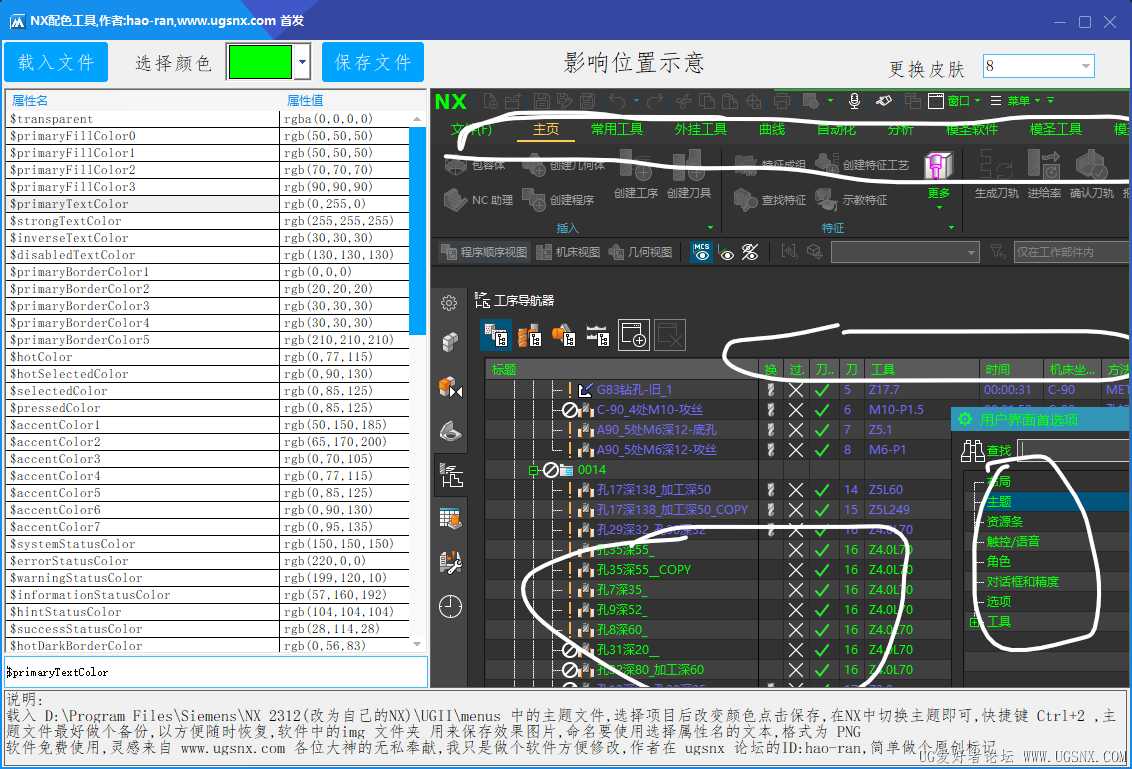Viewport: 1132px width, 769px height.
Task: Click the 载入文件 button
Action: pos(56,62)
